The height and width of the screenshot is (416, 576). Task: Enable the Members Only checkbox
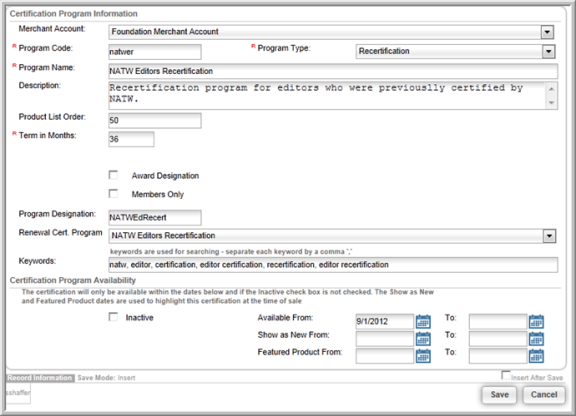click(x=114, y=194)
